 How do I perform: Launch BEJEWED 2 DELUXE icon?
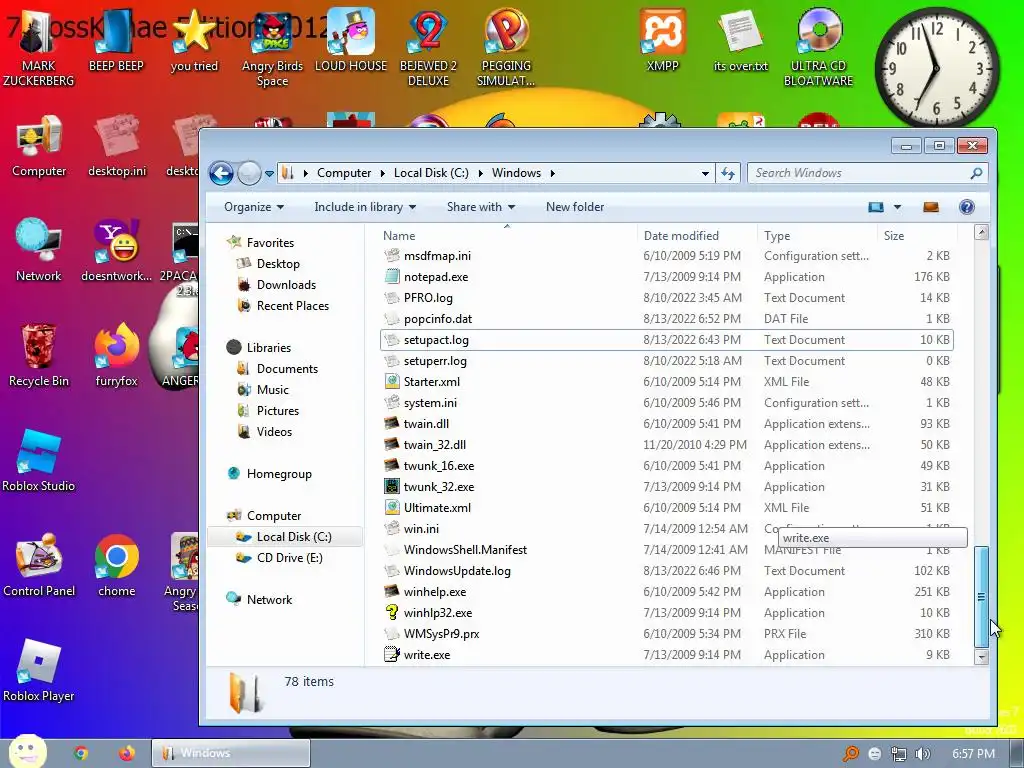tap(428, 47)
